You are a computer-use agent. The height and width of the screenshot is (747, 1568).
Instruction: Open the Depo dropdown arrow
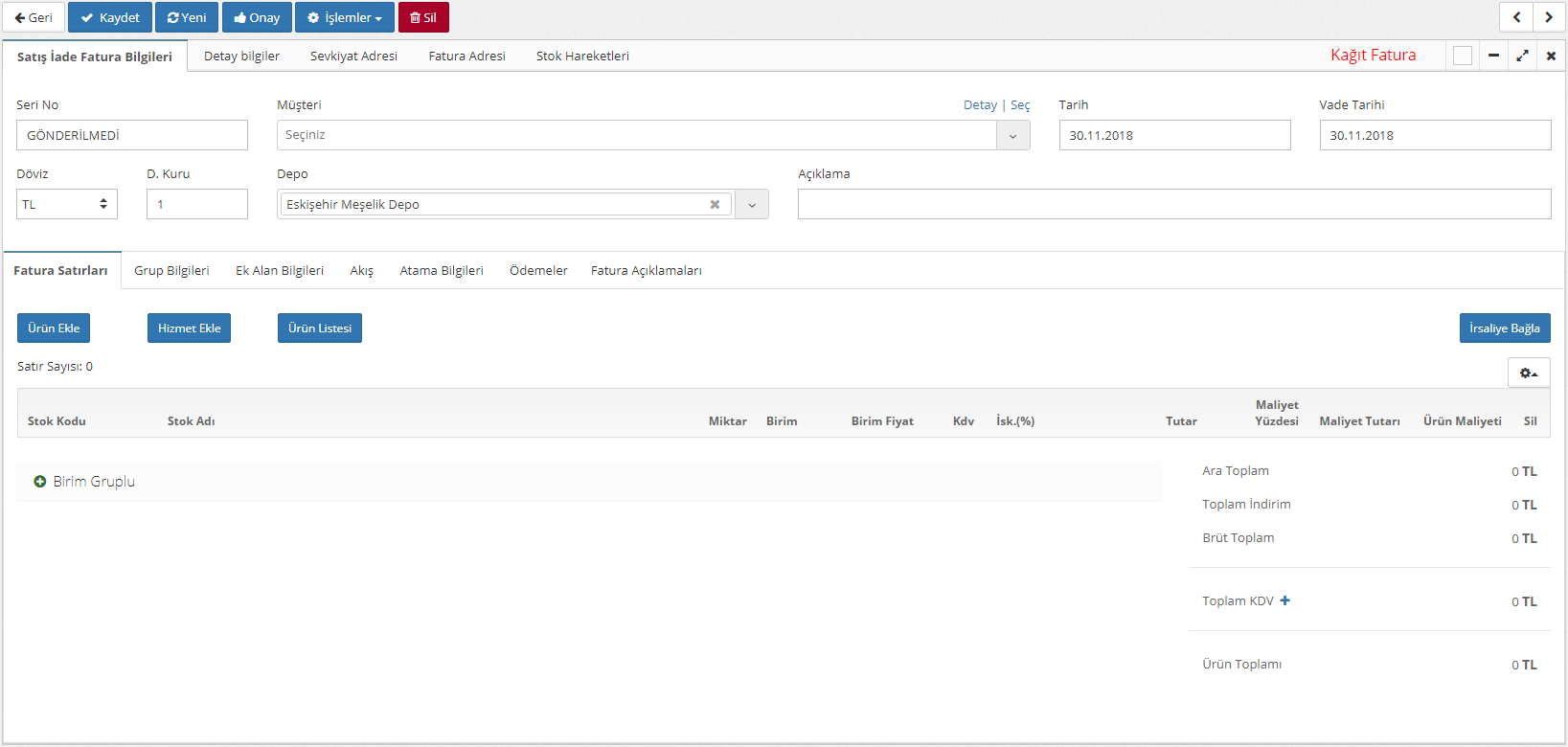[x=752, y=204]
